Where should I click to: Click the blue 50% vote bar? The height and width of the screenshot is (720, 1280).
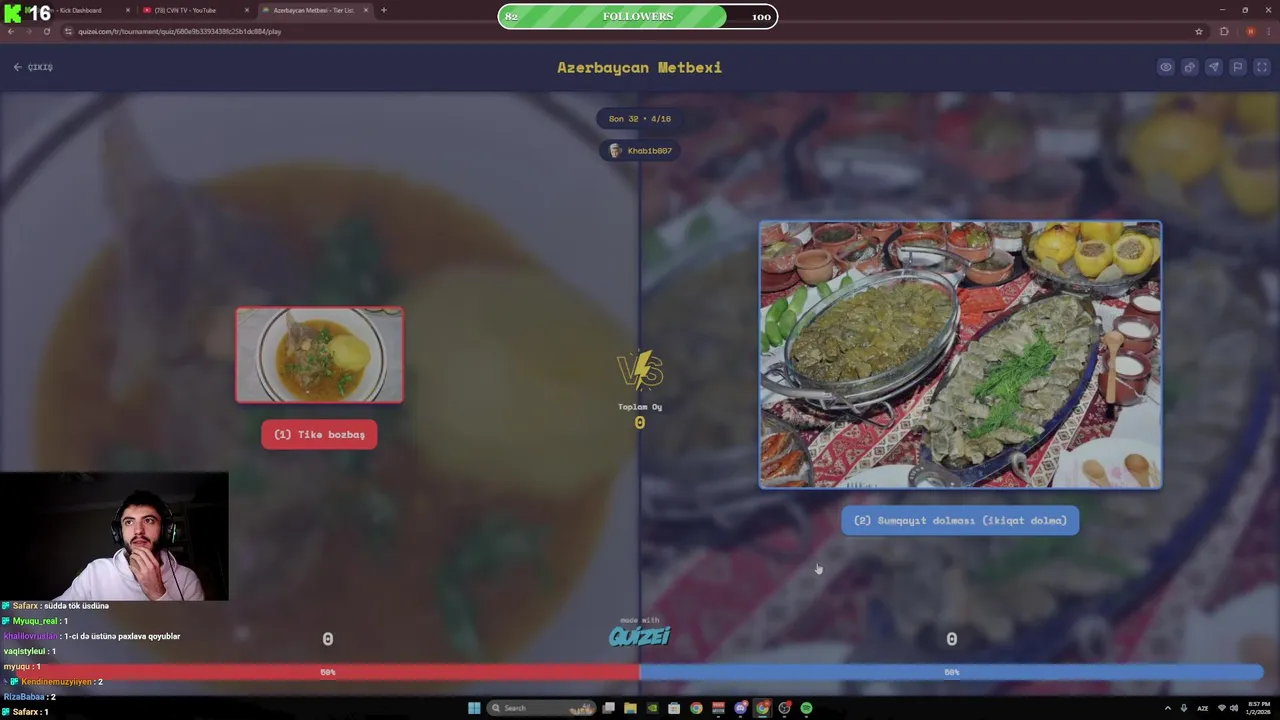tap(951, 672)
